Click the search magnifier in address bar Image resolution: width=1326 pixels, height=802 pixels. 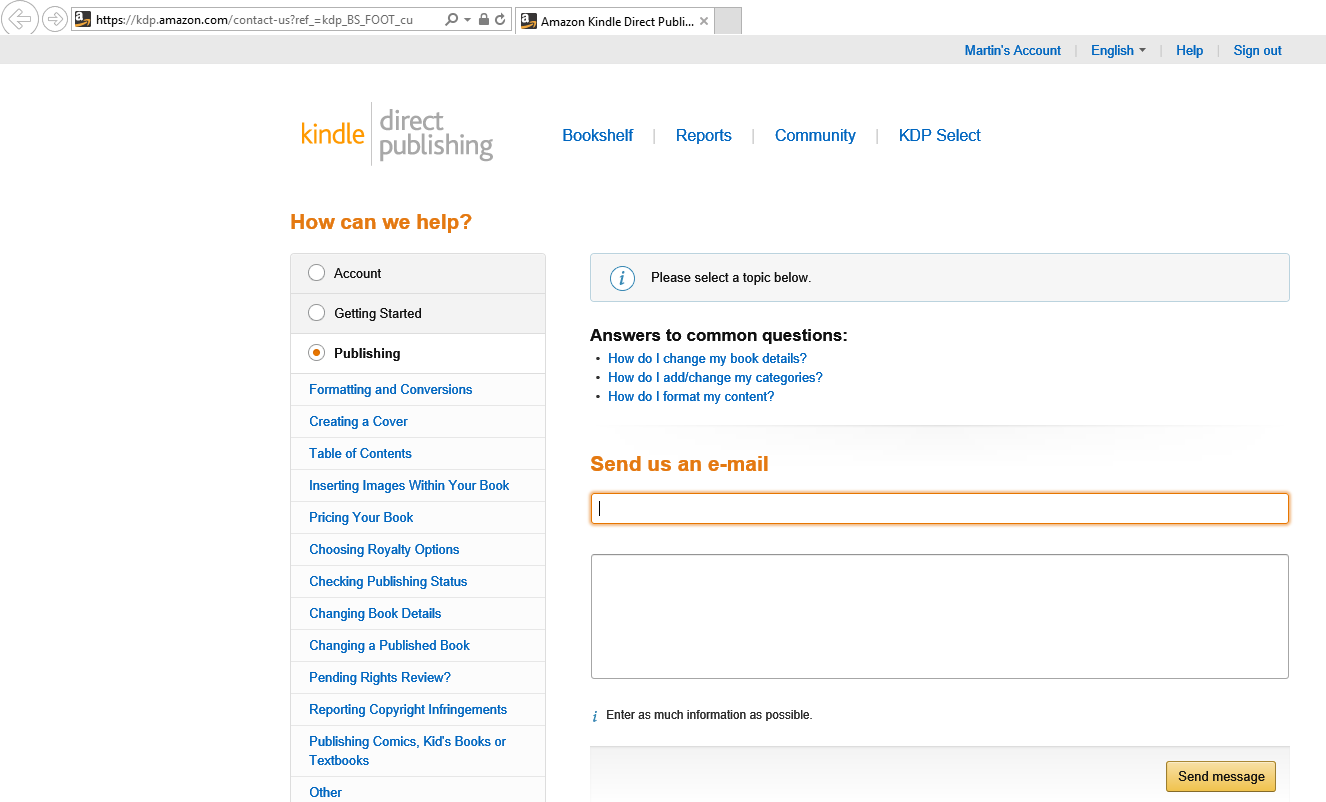[451, 19]
